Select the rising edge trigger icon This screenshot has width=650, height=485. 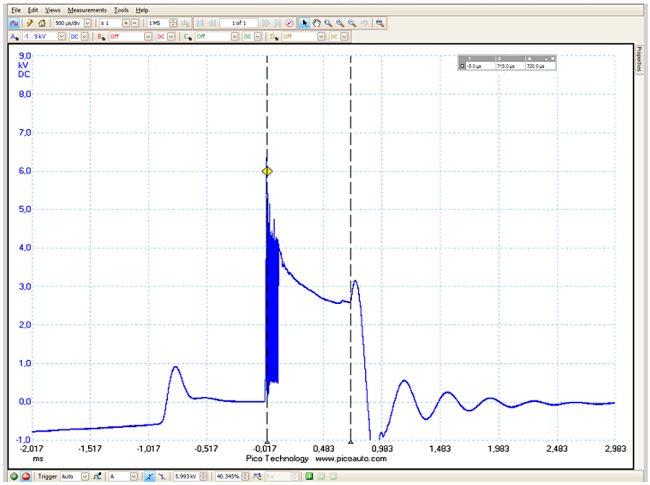click(148, 476)
